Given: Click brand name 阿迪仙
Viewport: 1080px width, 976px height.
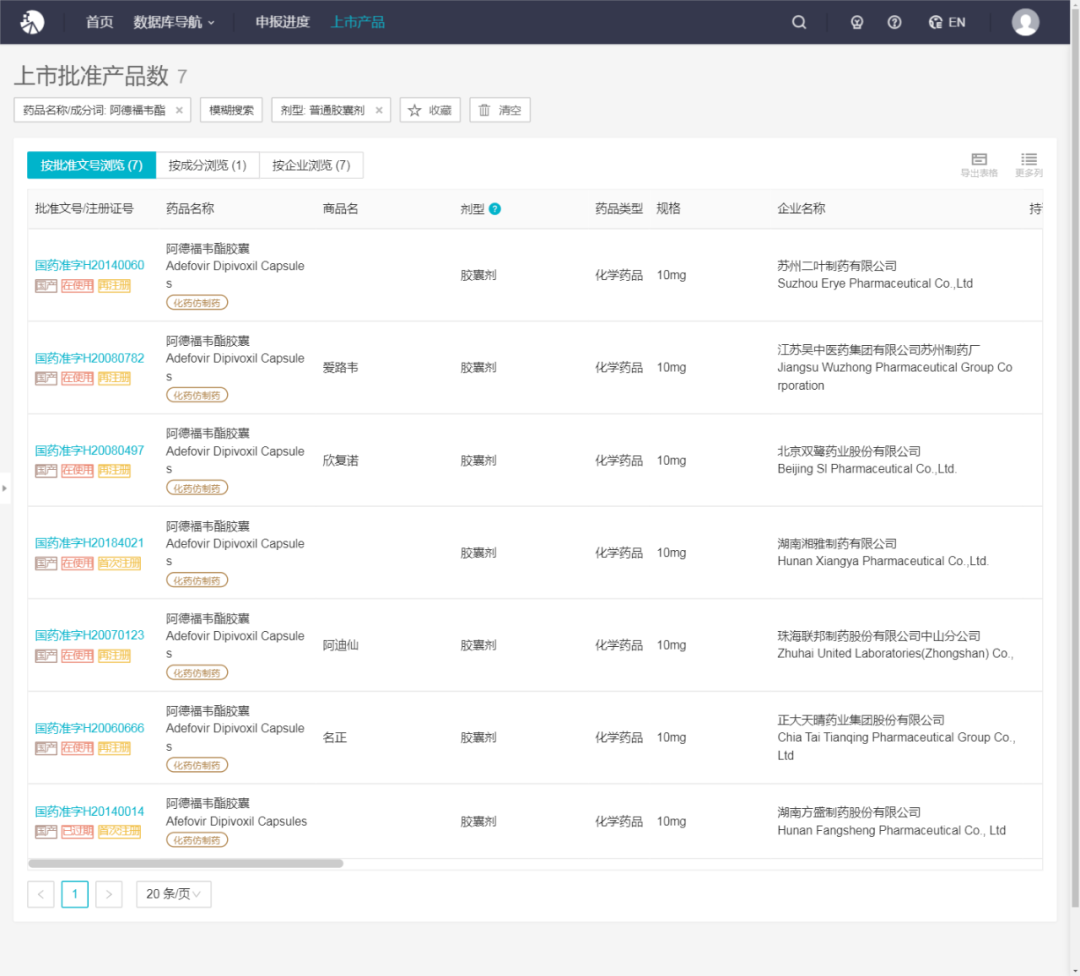Looking at the screenshot, I should (340, 645).
